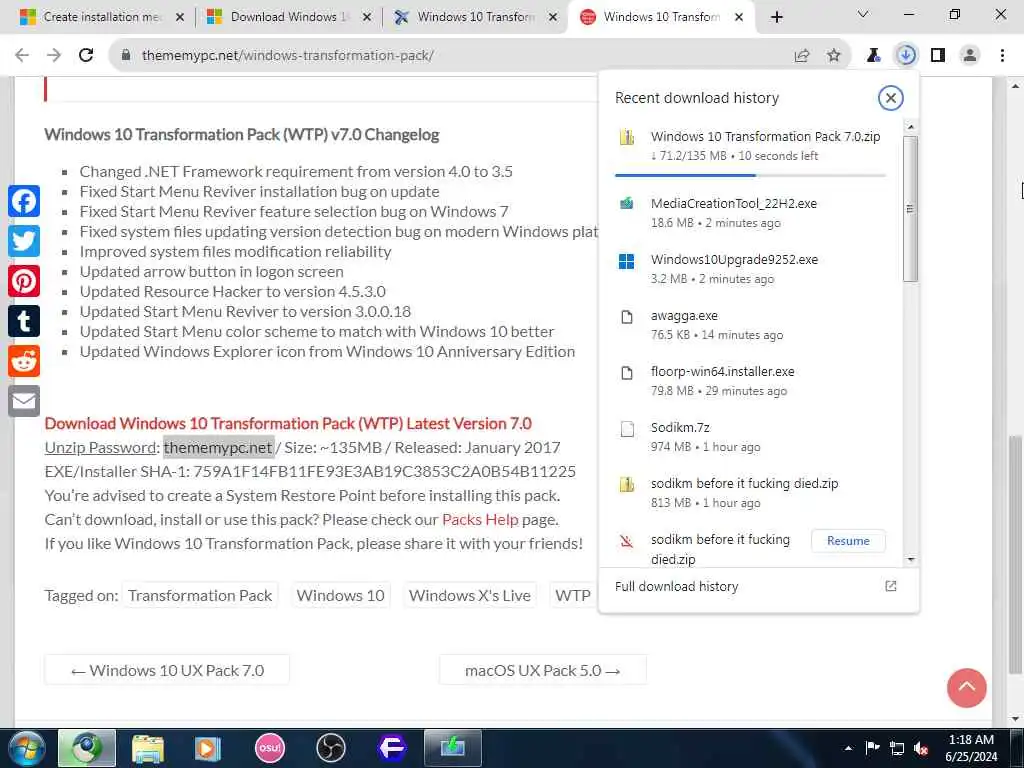Open the Windows 10 tag
The image size is (1024, 768).
pos(340,596)
